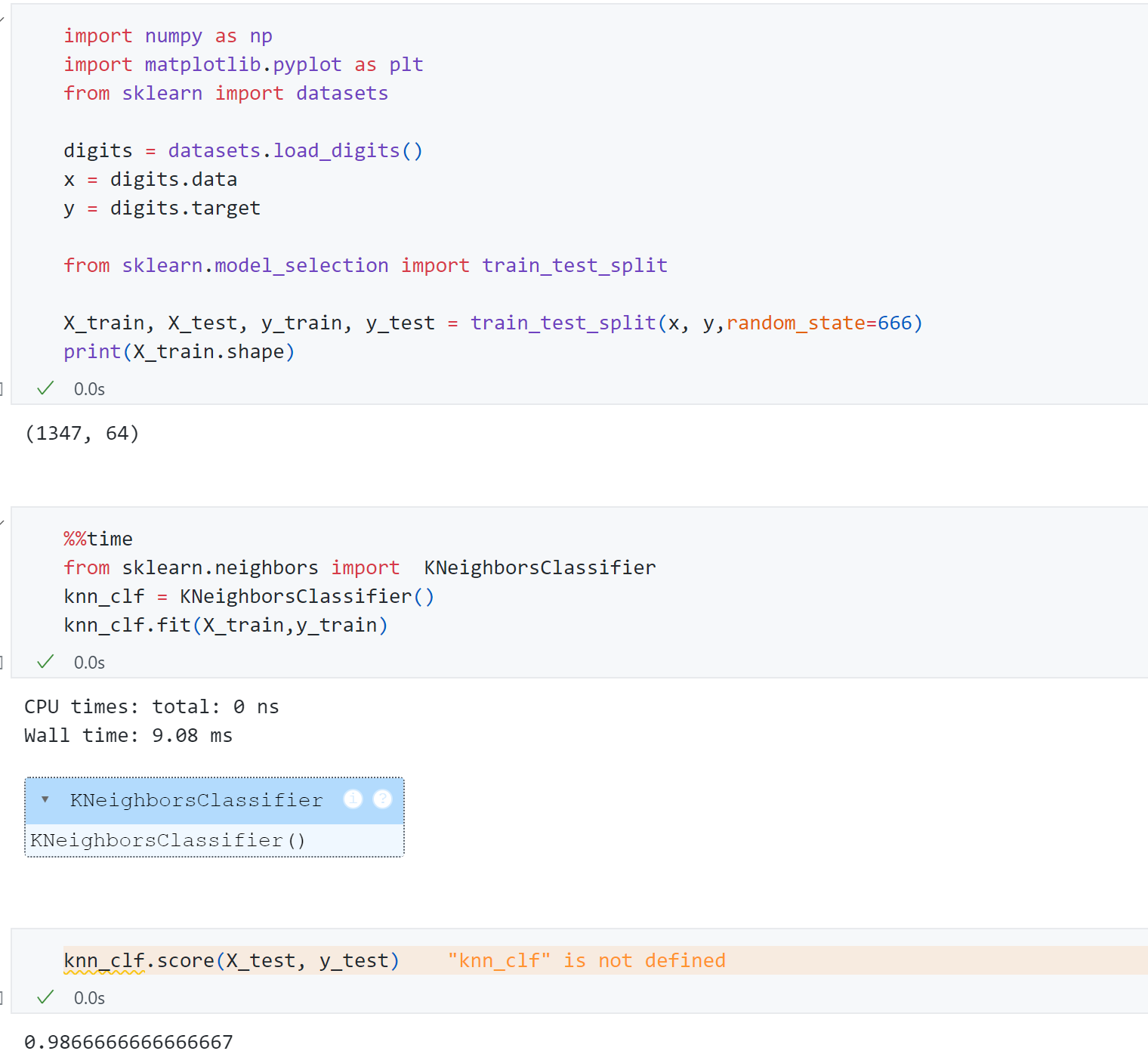Click the 'i' info icon on KNeighborsClassifier widget
The image size is (1148, 1054).
pos(353,799)
